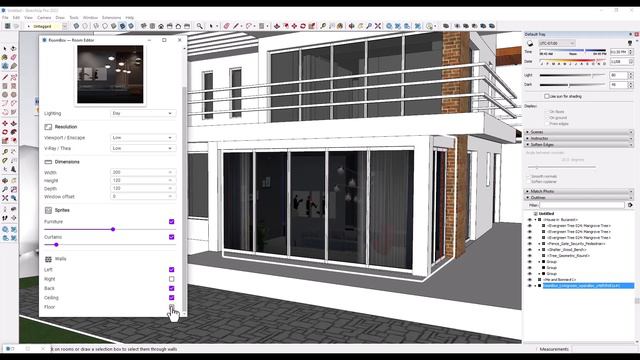
Task: Uncheck the Back wall checkbox
Action: coord(171,289)
